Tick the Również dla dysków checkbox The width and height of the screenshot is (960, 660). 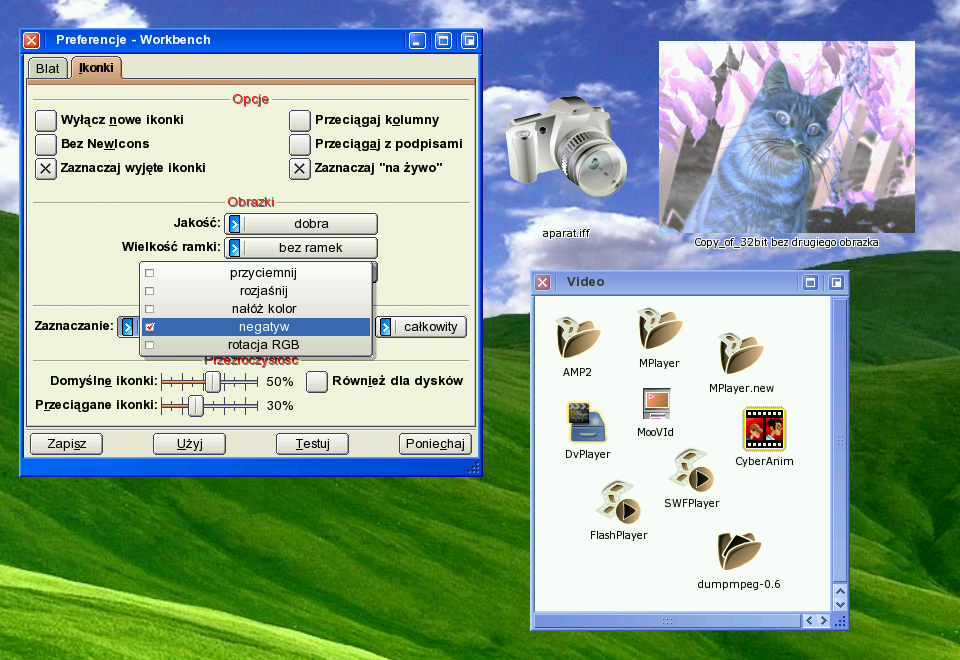click(317, 381)
